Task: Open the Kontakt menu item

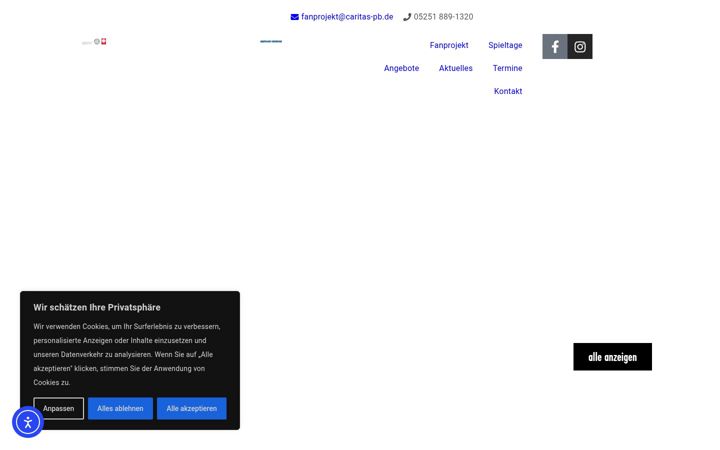Action: click(508, 91)
